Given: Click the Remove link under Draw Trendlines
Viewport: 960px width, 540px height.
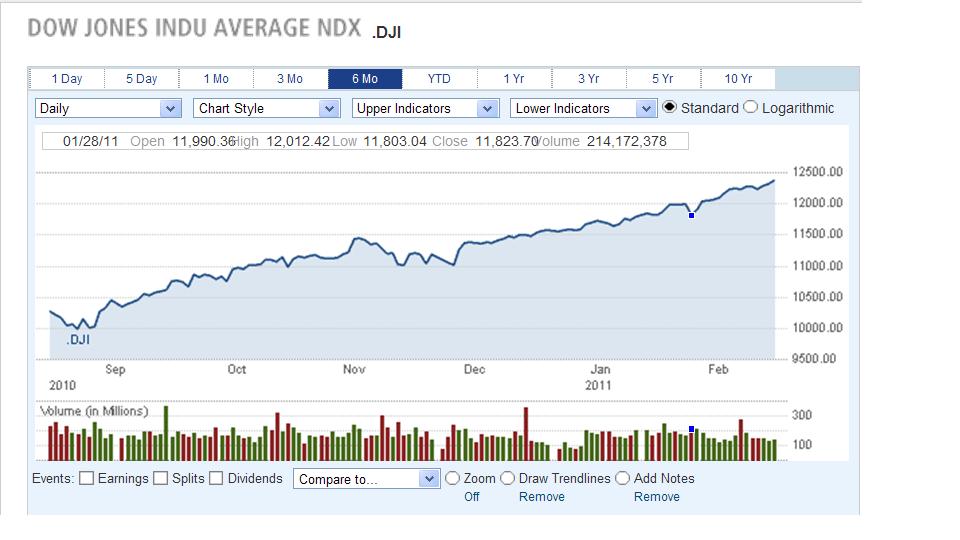Looking at the screenshot, I should [x=541, y=496].
